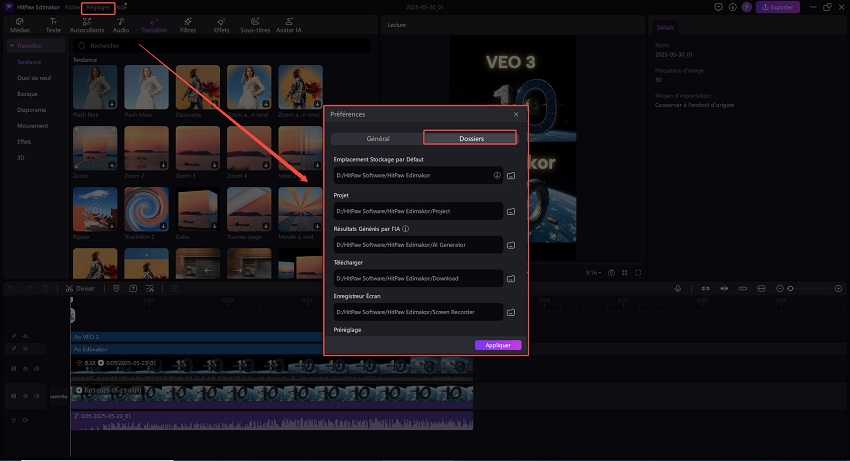Select the Flash Noir transition thumbnail
The image size is (850, 461).
pos(95,87)
